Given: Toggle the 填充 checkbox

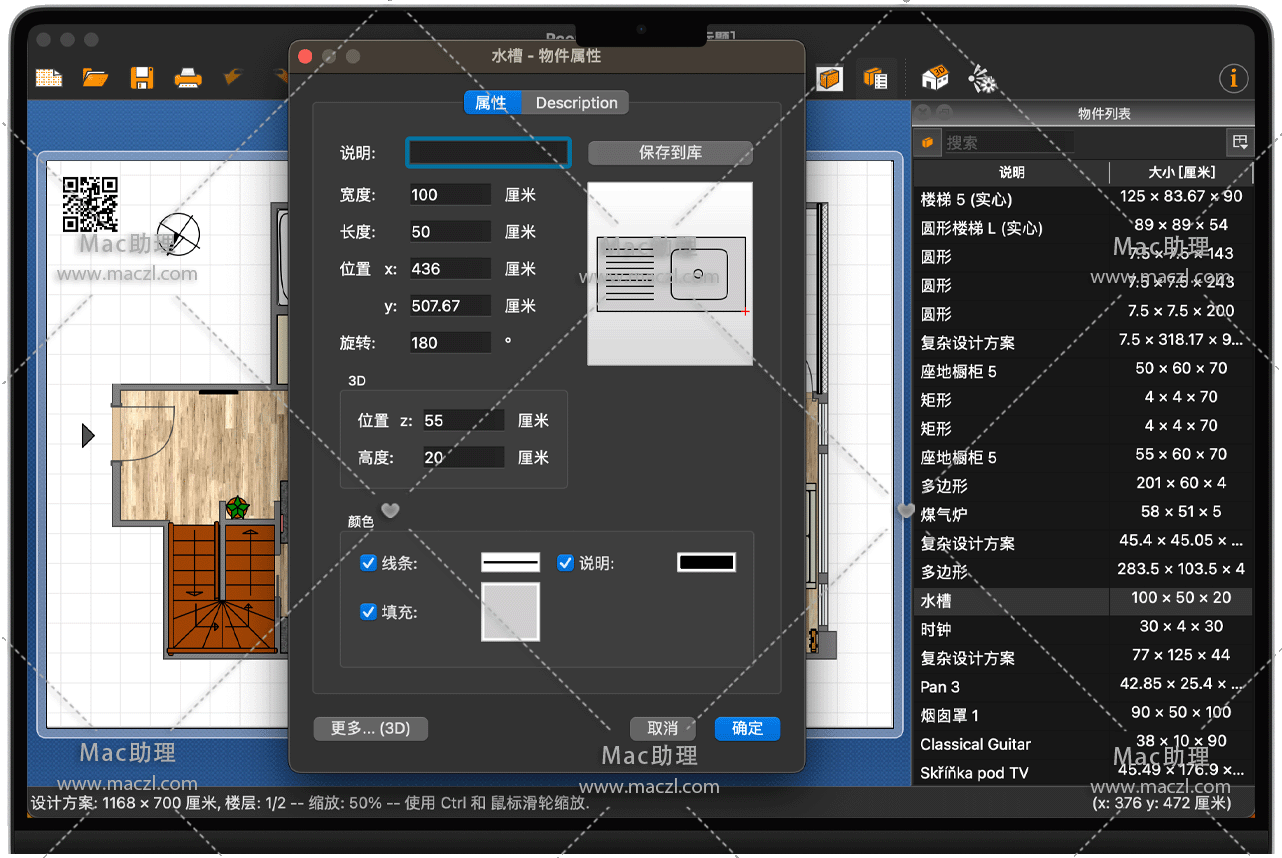Looking at the screenshot, I should 368,611.
